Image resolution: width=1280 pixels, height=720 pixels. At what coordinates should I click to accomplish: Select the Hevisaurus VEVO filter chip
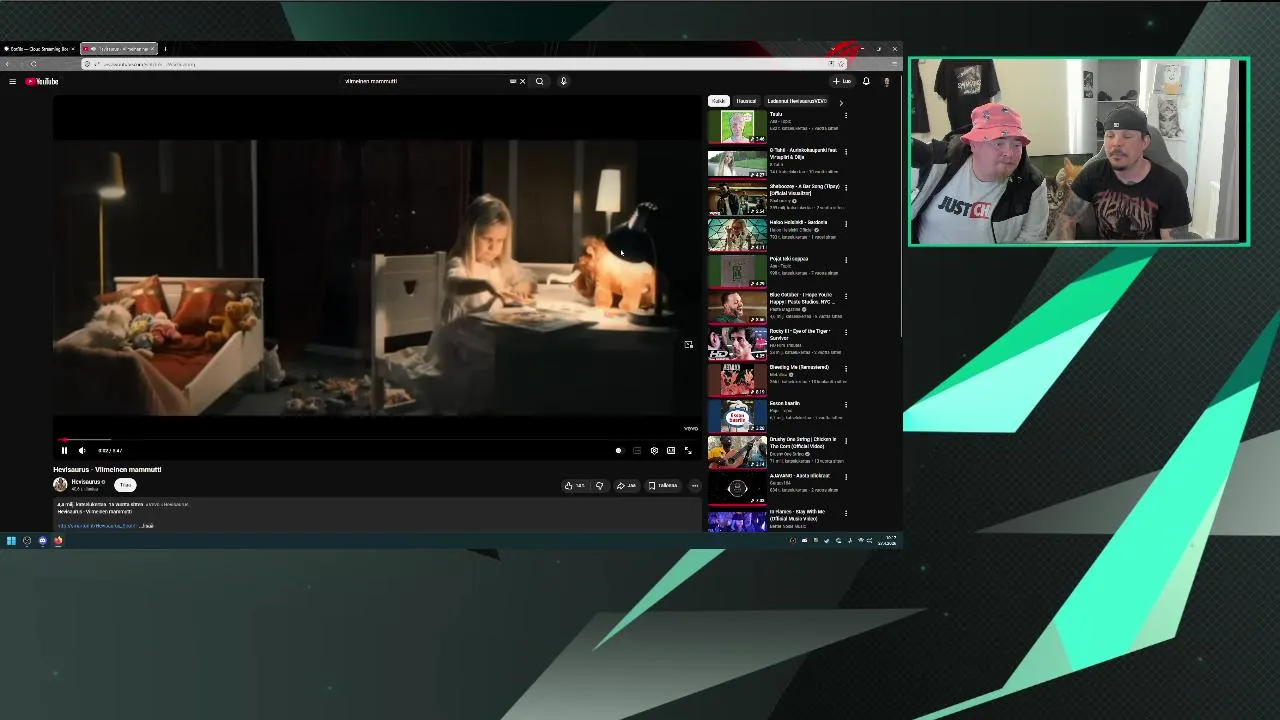797,101
